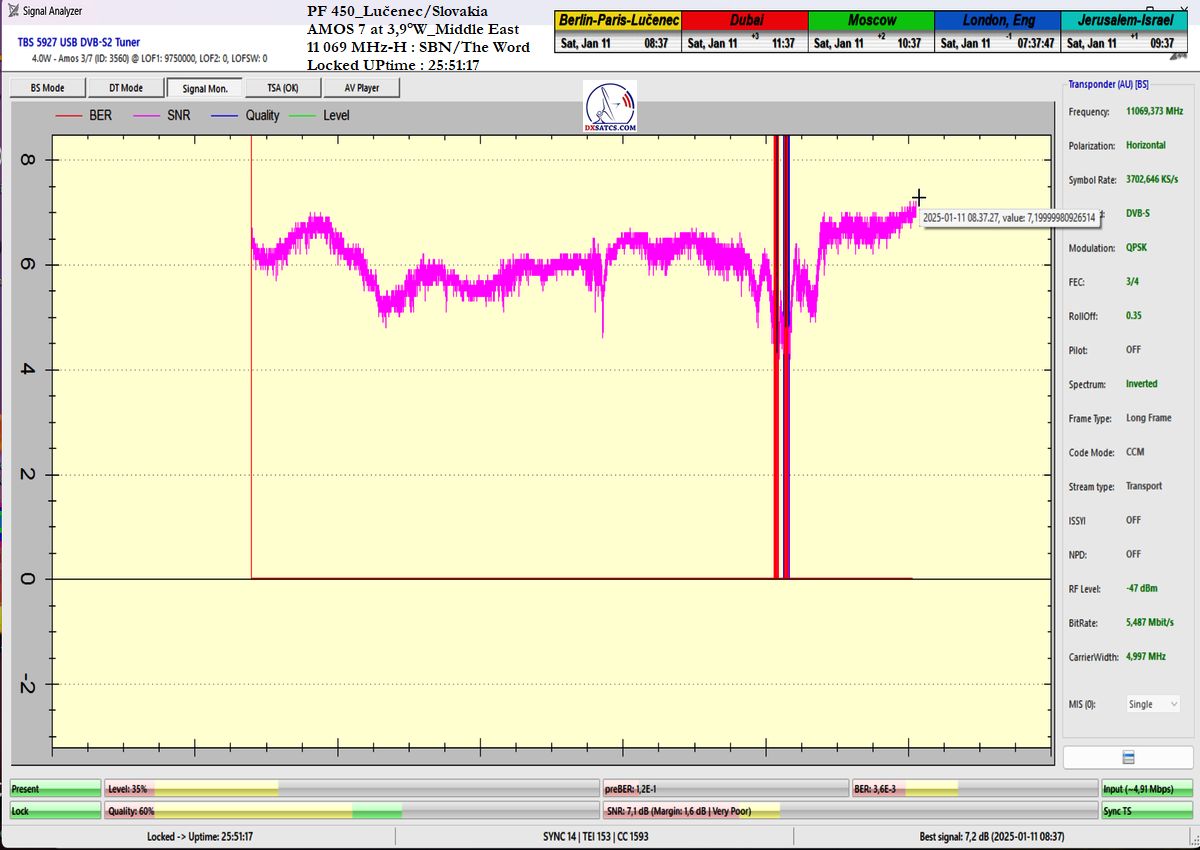Click the crosshair cursor marker on the graph
The width and height of the screenshot is (1200, 850).
[918, 197]
